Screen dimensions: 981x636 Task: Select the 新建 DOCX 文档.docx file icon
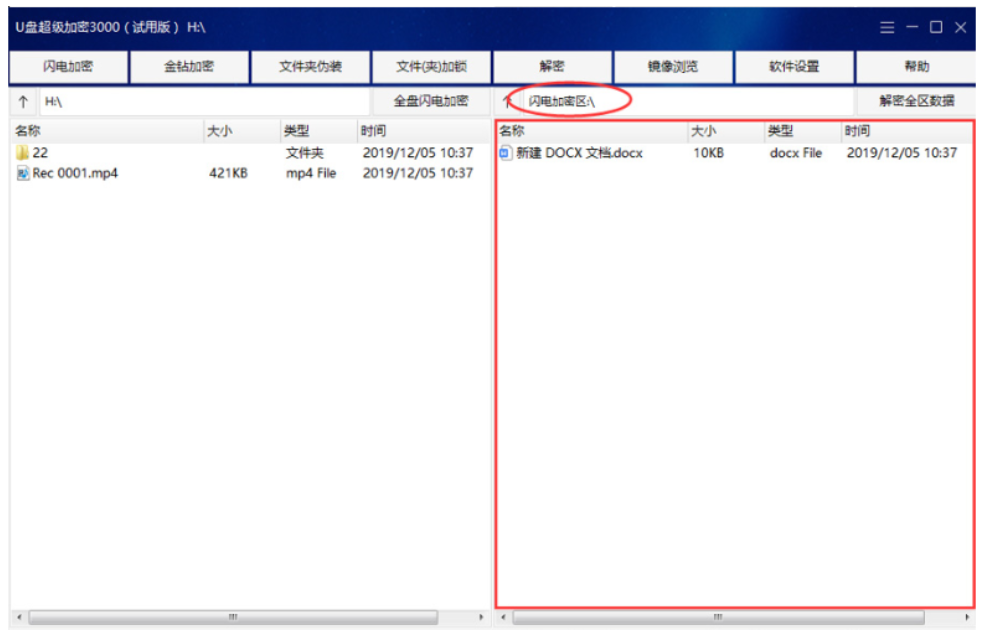(505, 153)
